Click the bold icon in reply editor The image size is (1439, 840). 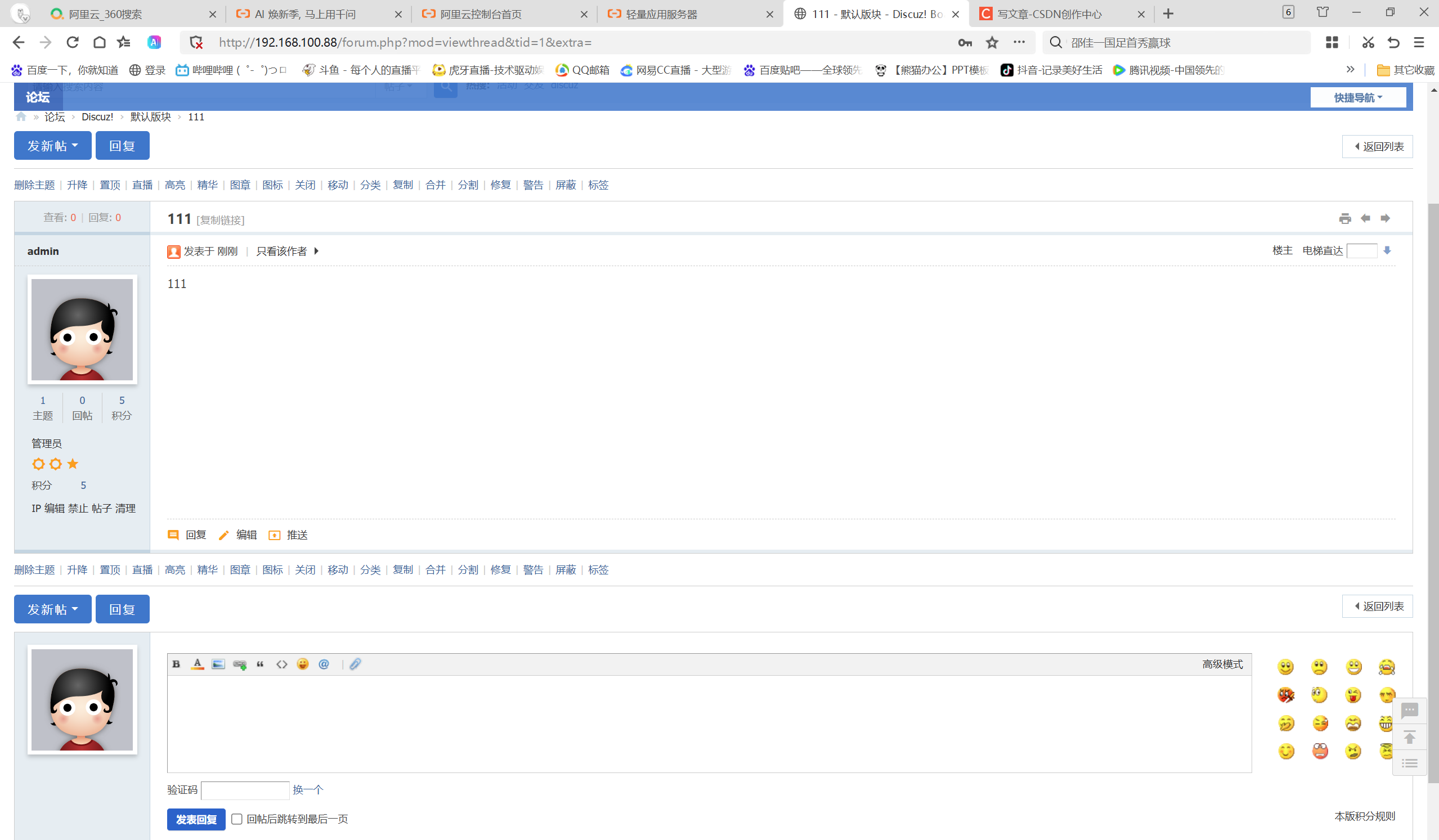[x=176, y=664]
